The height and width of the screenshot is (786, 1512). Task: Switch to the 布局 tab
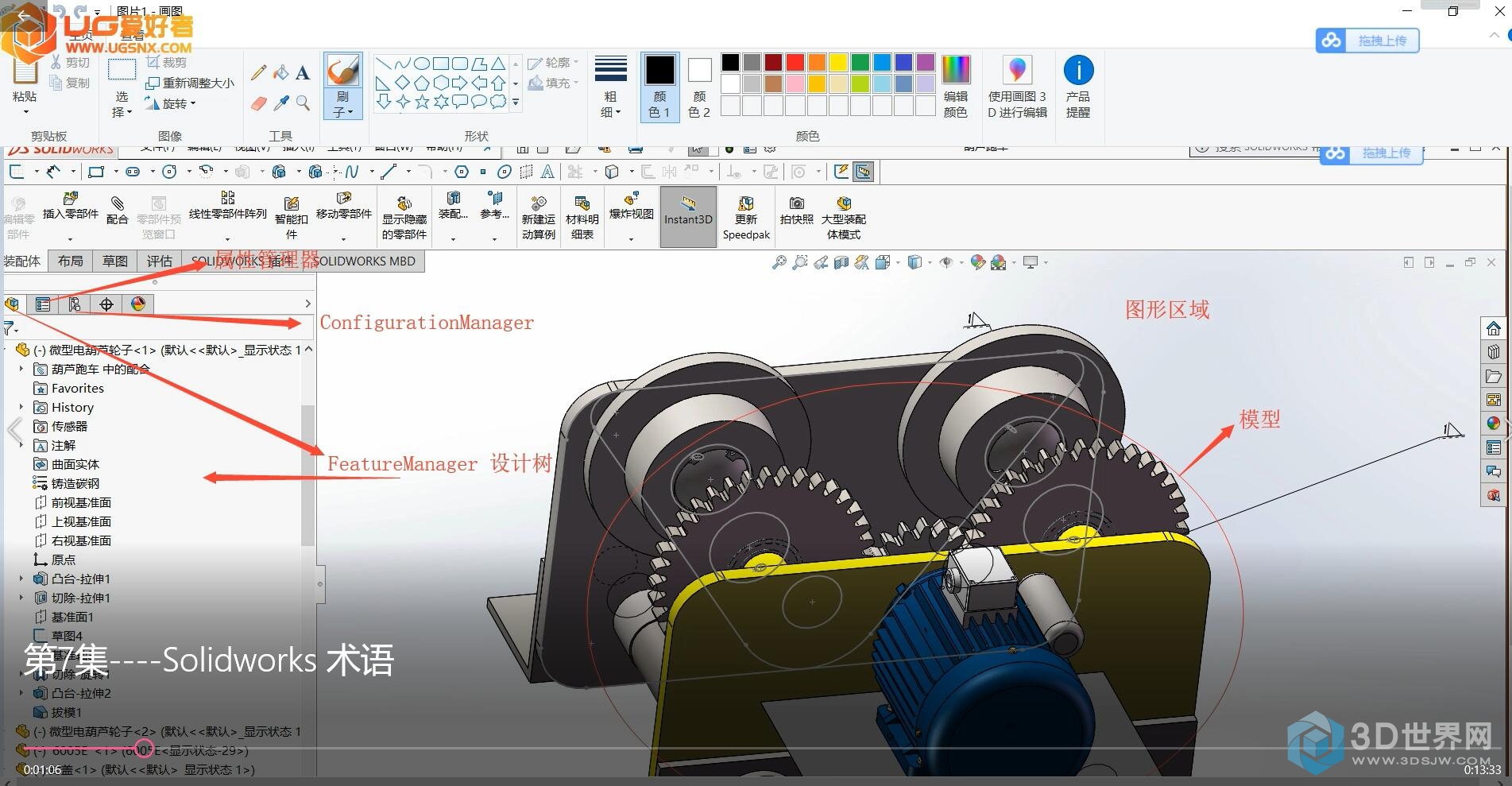(x=71, y=261)
